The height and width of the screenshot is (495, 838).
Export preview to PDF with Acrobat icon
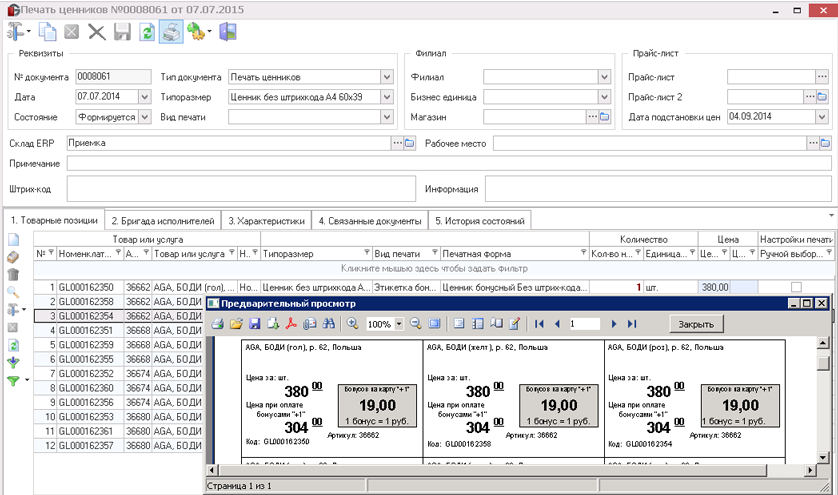pyautogui.click(x=291, y=324)
